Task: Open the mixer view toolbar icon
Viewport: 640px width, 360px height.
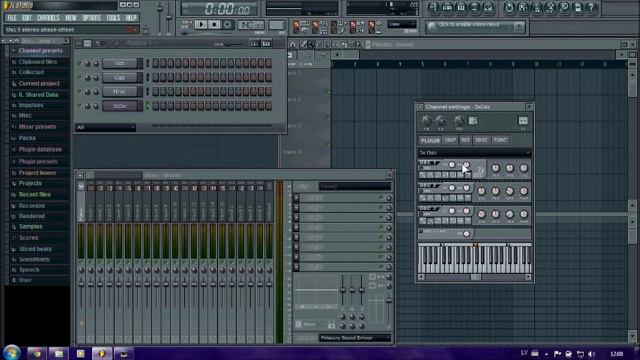Action: (x=489, y=7)
